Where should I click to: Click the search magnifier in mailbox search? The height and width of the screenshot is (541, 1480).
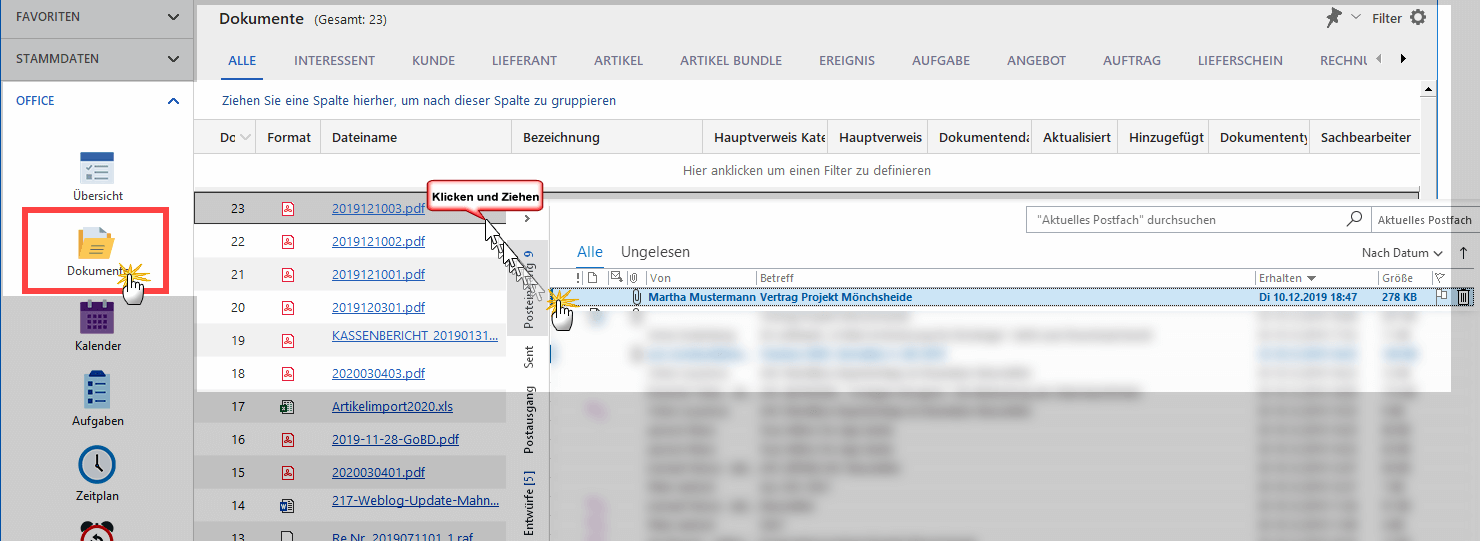click(x=1354, y=219)
